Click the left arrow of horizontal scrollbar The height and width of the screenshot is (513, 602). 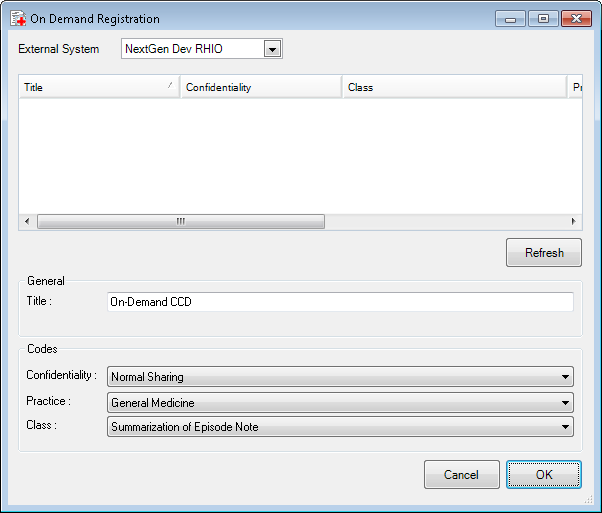pyautogui.click(x=27, y=222)
